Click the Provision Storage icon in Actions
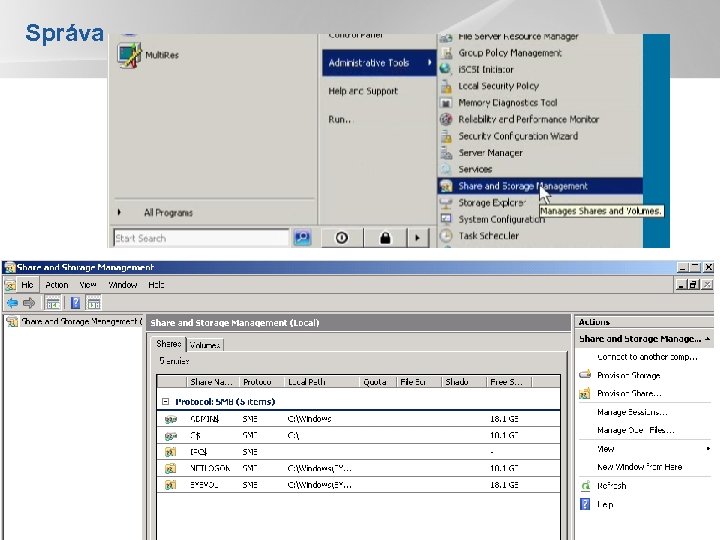 (586, 376)
